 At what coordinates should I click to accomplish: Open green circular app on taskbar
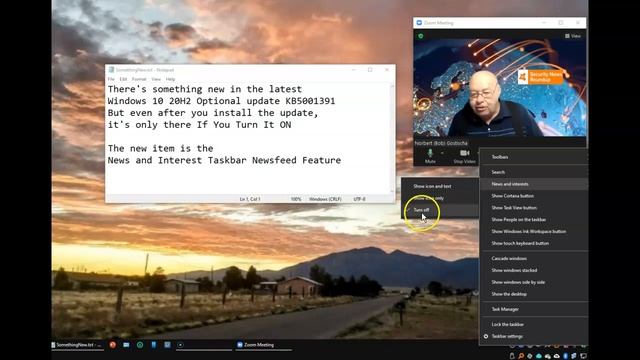click(140, 345)
